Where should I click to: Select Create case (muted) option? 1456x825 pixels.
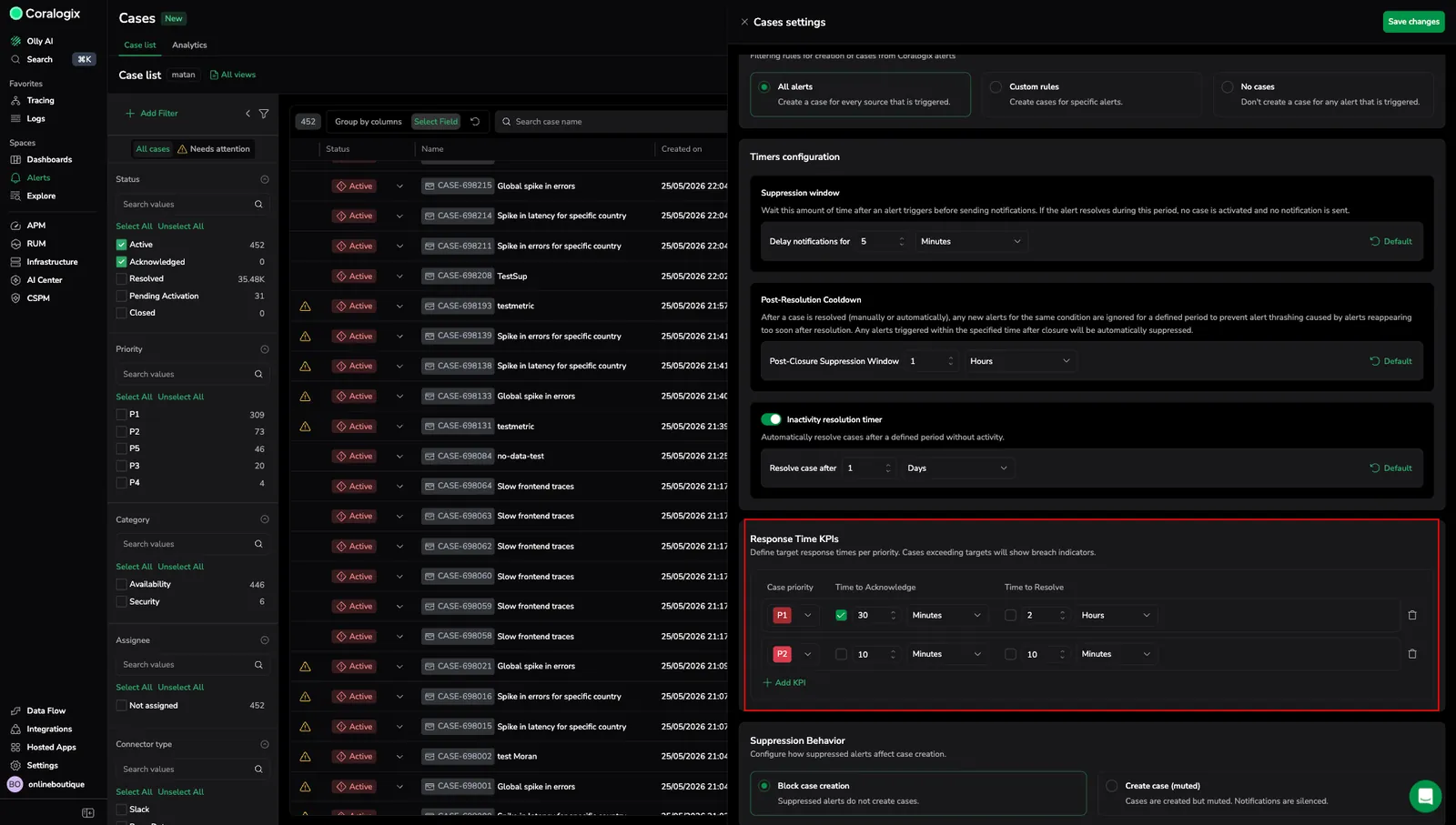pyautogui.click(x=1111, y=786)
